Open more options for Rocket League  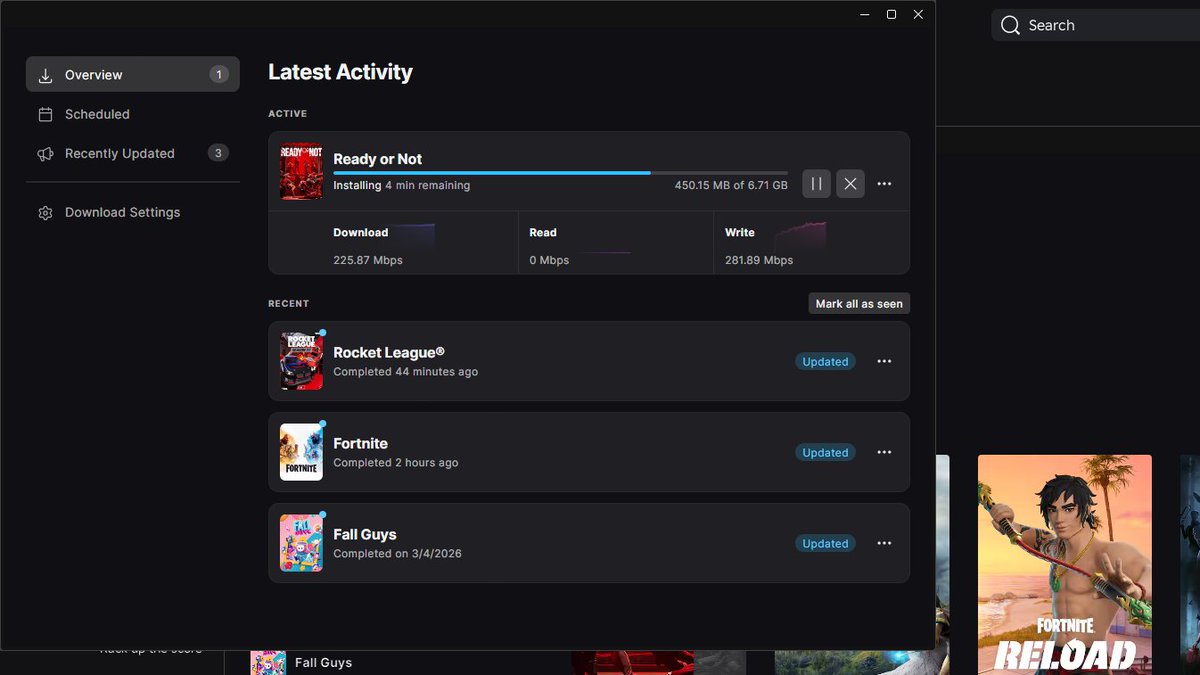pos(884,361)
